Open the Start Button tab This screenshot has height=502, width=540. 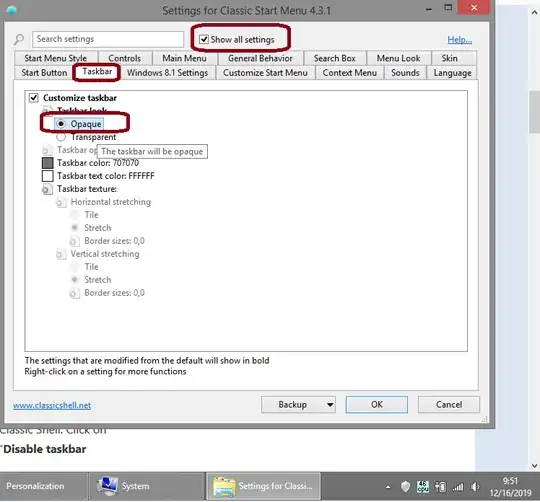click(44, 73)
